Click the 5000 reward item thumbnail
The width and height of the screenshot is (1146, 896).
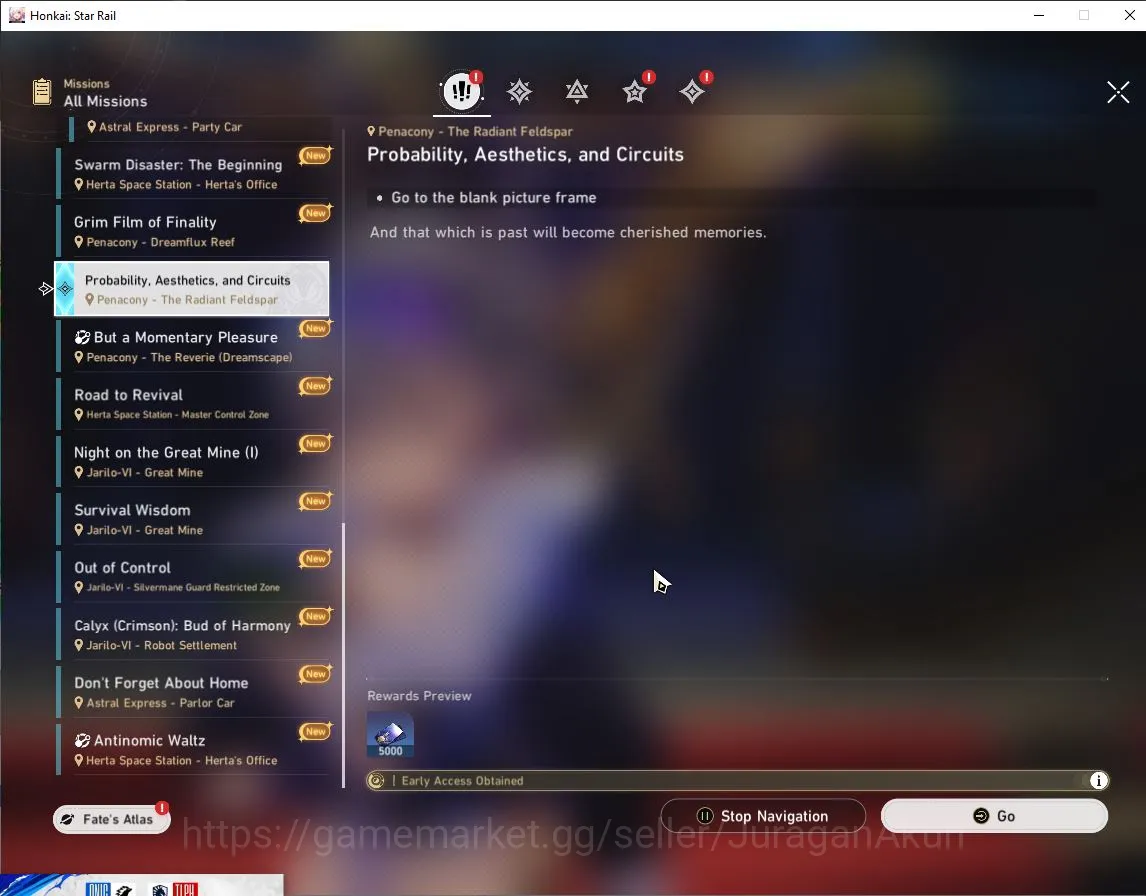(390, 735)
